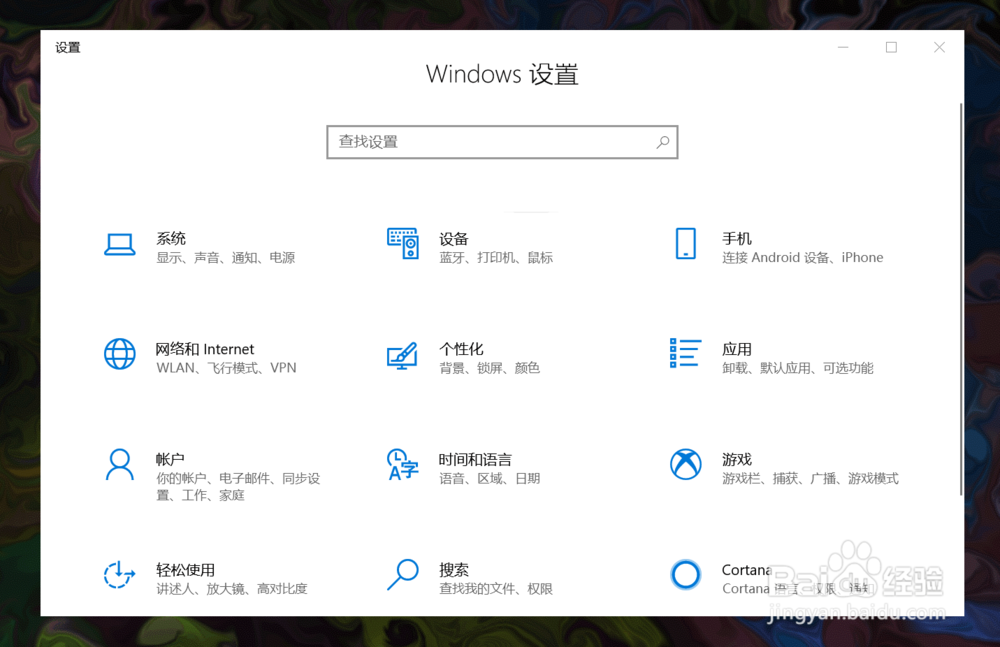1000x647 pixels.
Task: Open the 帐户 person icon
Action: (x=120, y=465)
